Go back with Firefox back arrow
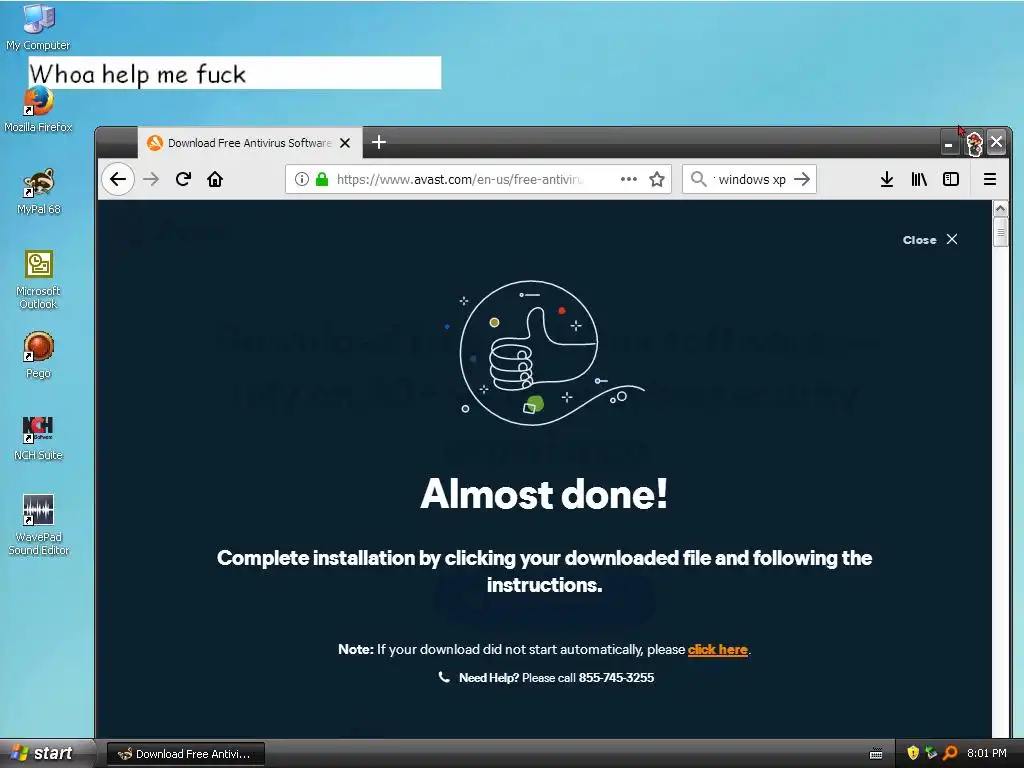 coord(118,179)
